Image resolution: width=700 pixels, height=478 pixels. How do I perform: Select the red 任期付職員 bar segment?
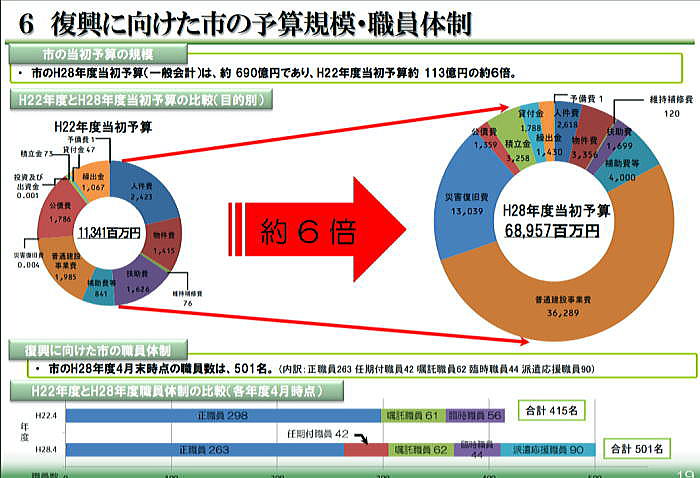pos(365,451)
